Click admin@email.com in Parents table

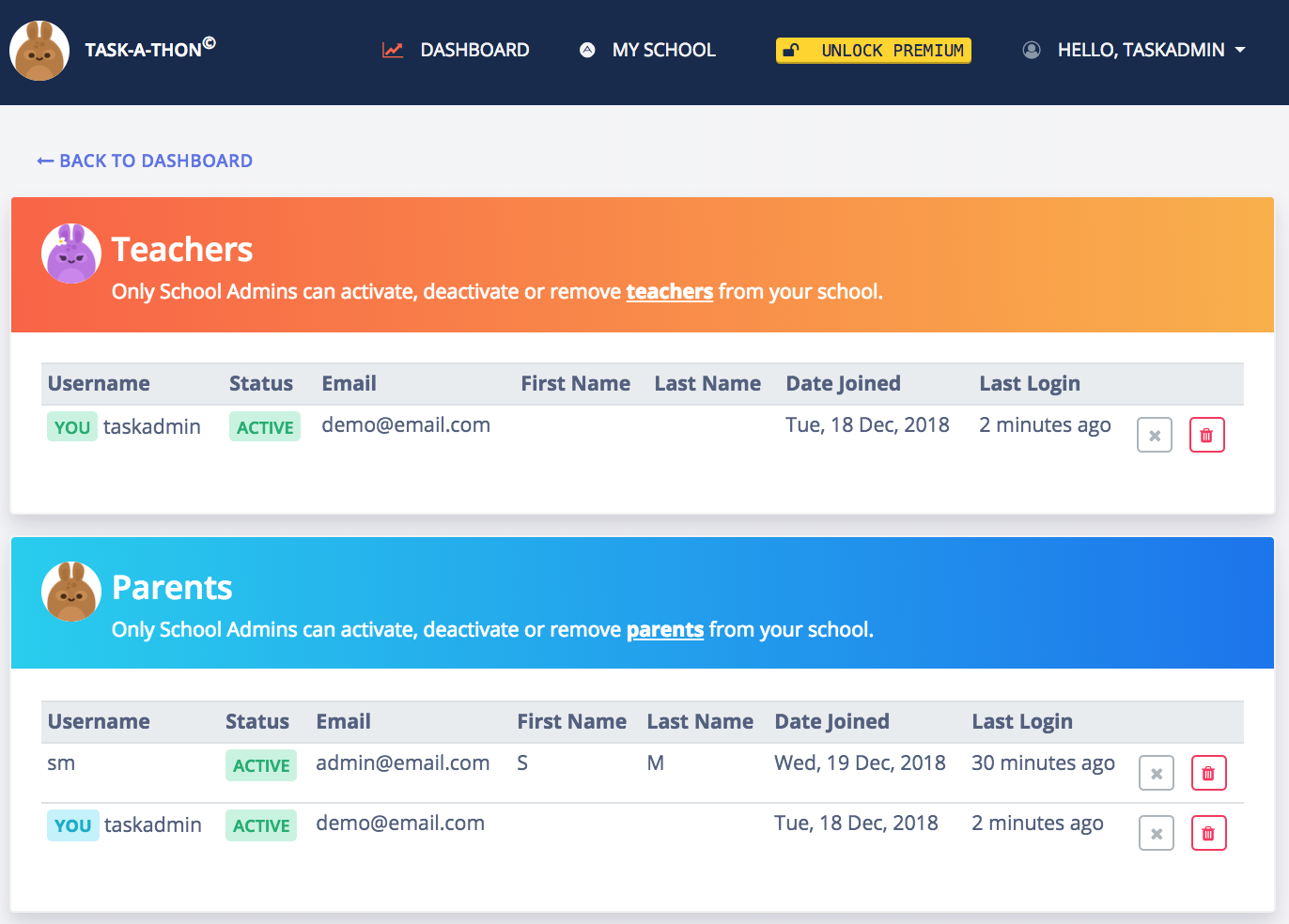click(x=403, y=762)
